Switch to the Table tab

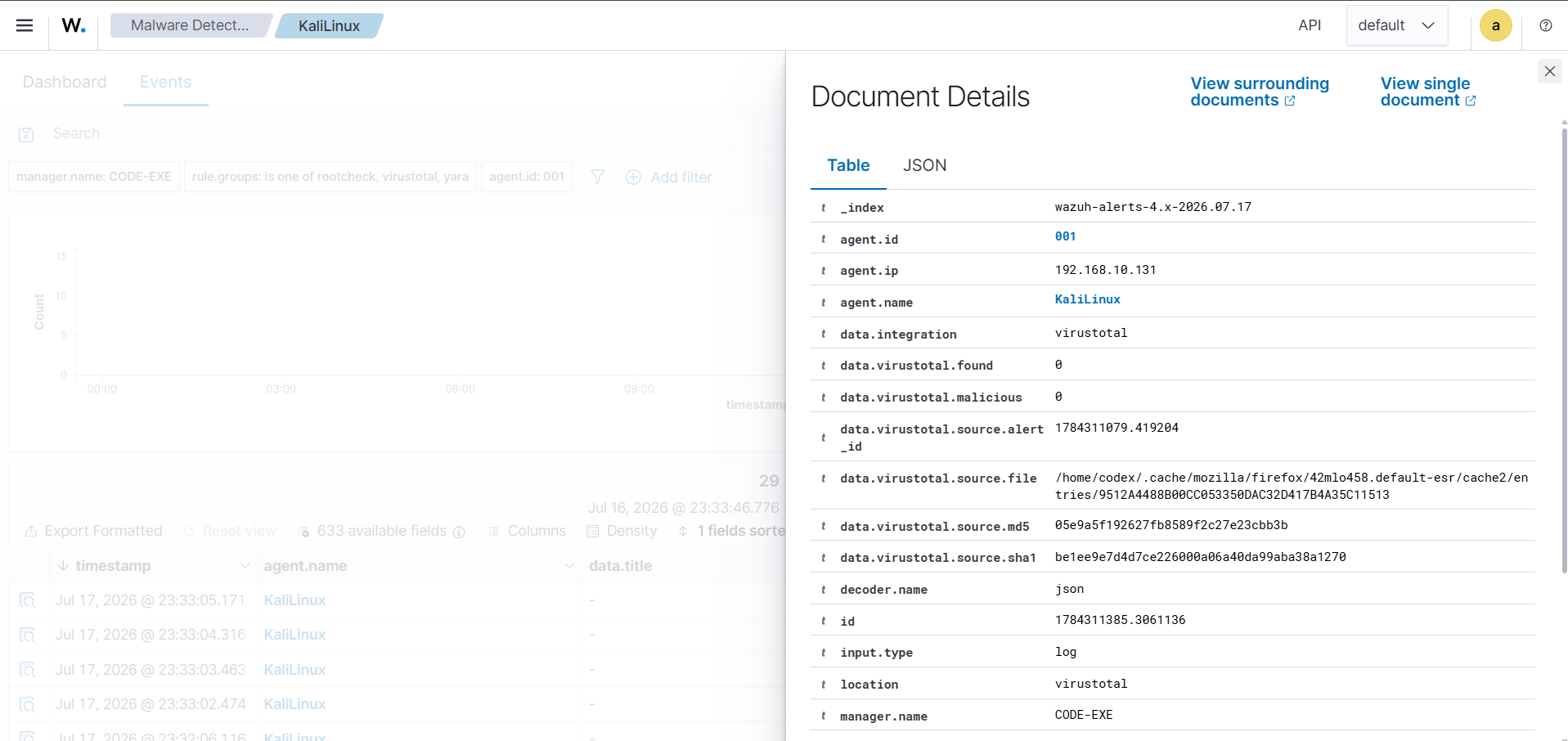tap(848, 165)
